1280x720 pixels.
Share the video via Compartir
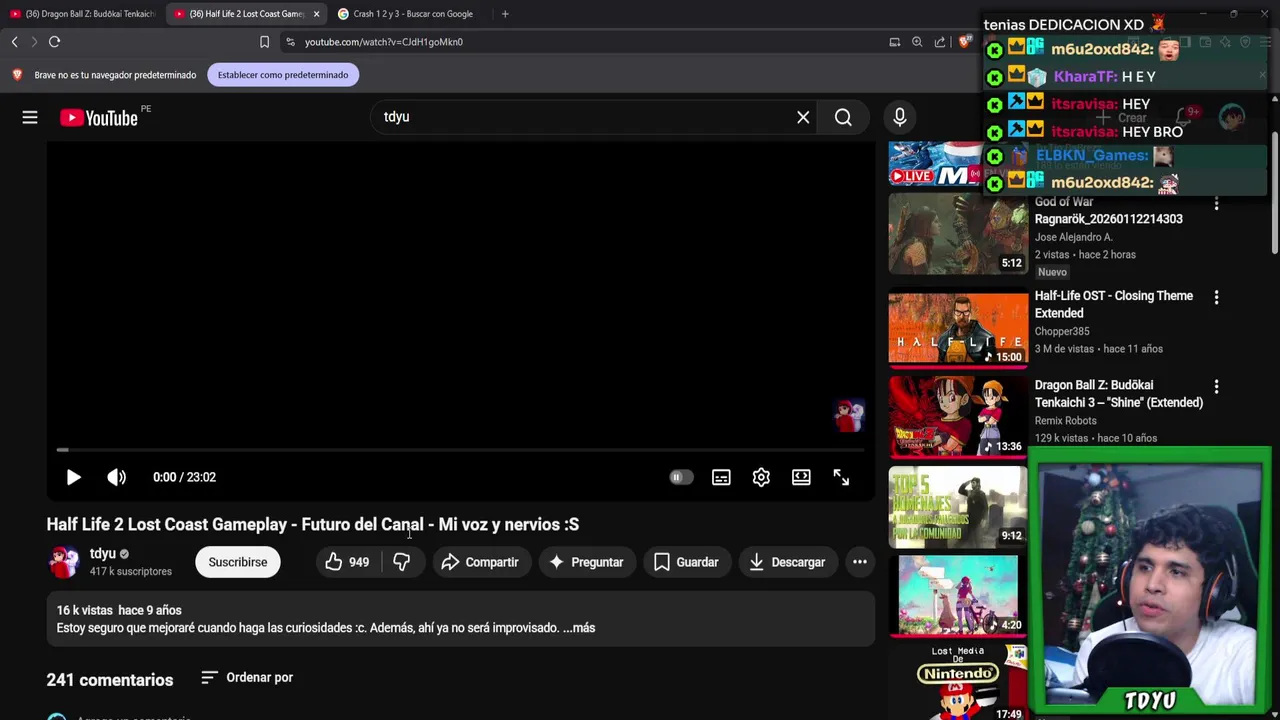point(480,562)
